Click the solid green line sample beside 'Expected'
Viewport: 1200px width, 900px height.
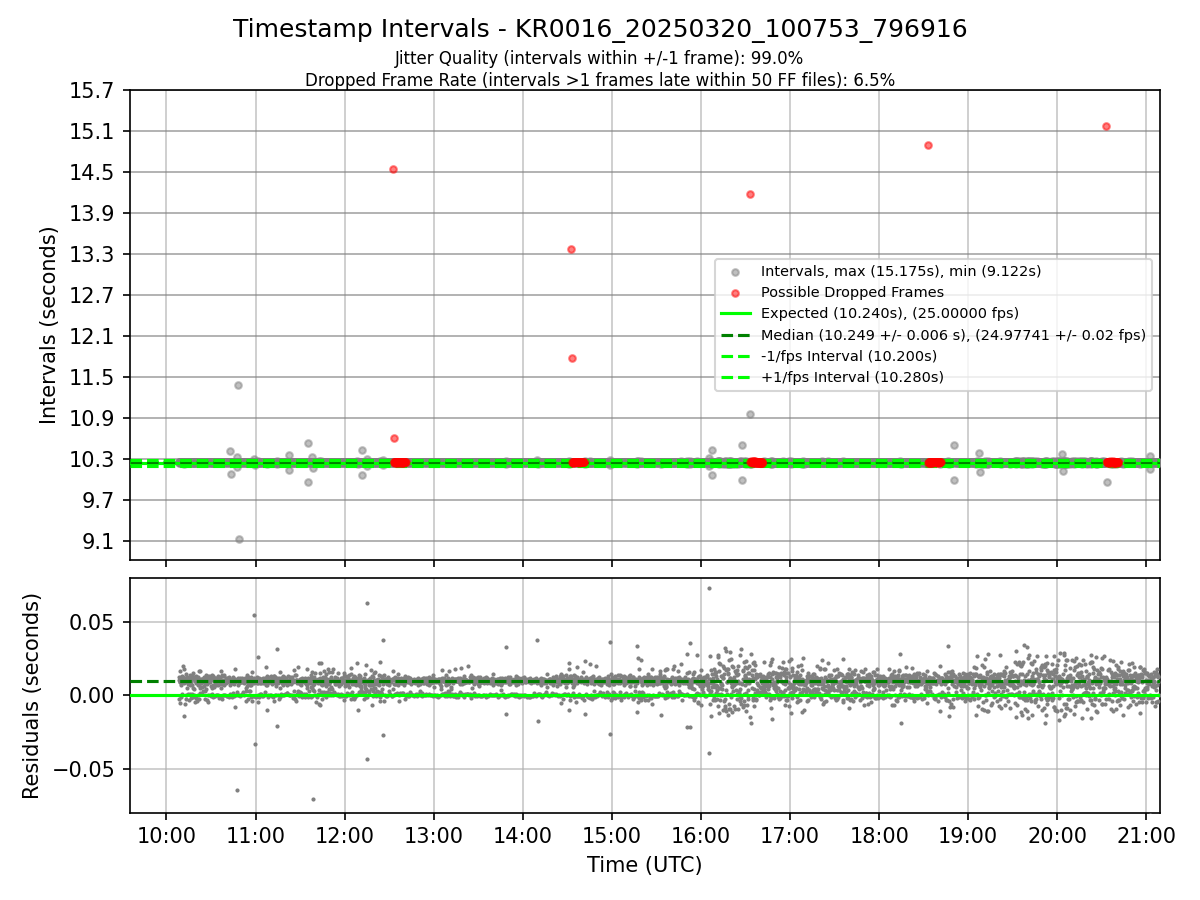tap(736, 314)
